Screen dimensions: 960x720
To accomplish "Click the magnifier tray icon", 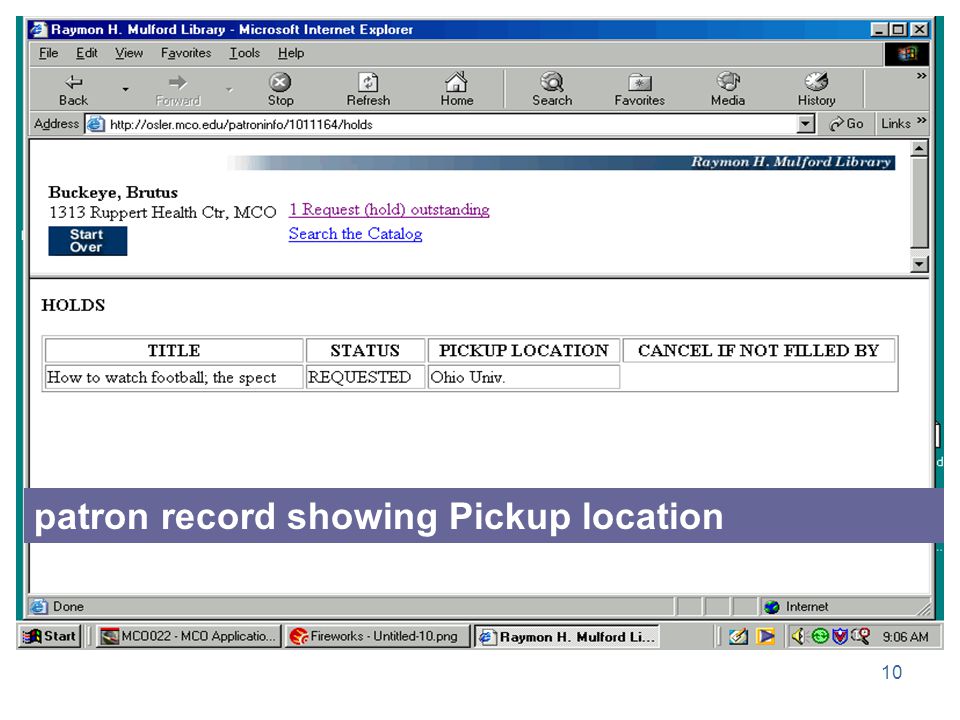I will click(861, 637).
